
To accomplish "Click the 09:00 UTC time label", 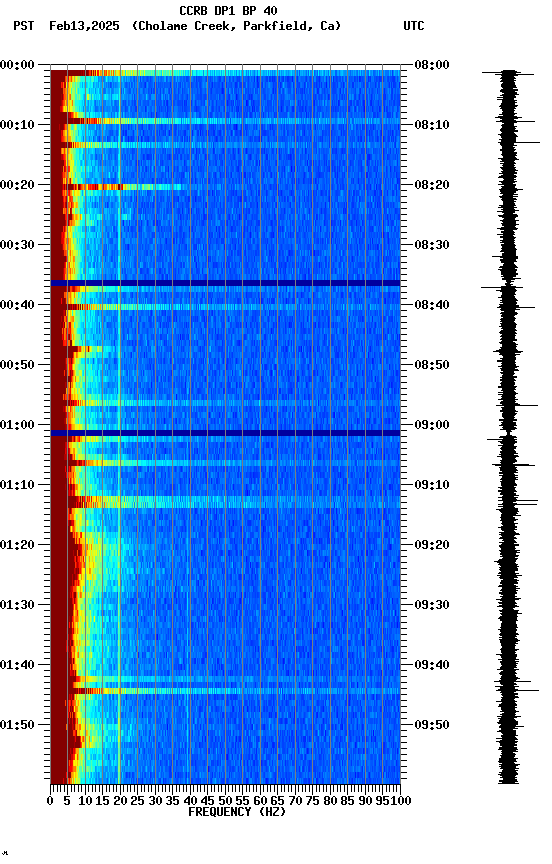I will pyautogui.click(x=432, y=425).
